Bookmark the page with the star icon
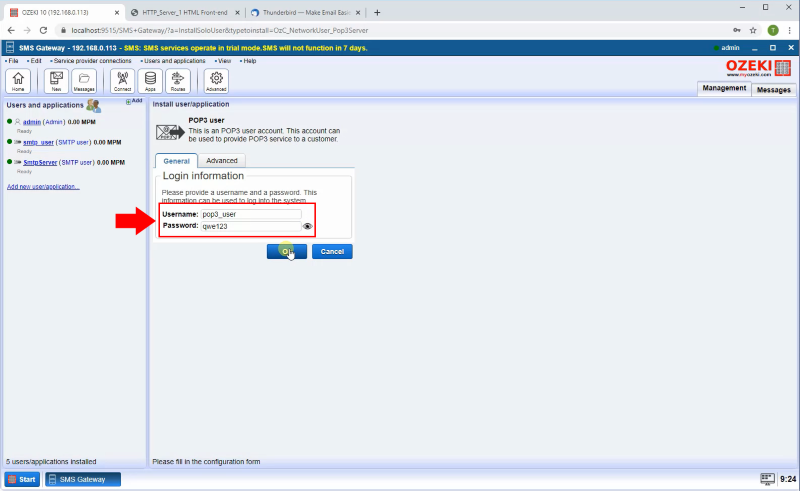This screenshot has width=800, height=491. click(x=753, y=30)
